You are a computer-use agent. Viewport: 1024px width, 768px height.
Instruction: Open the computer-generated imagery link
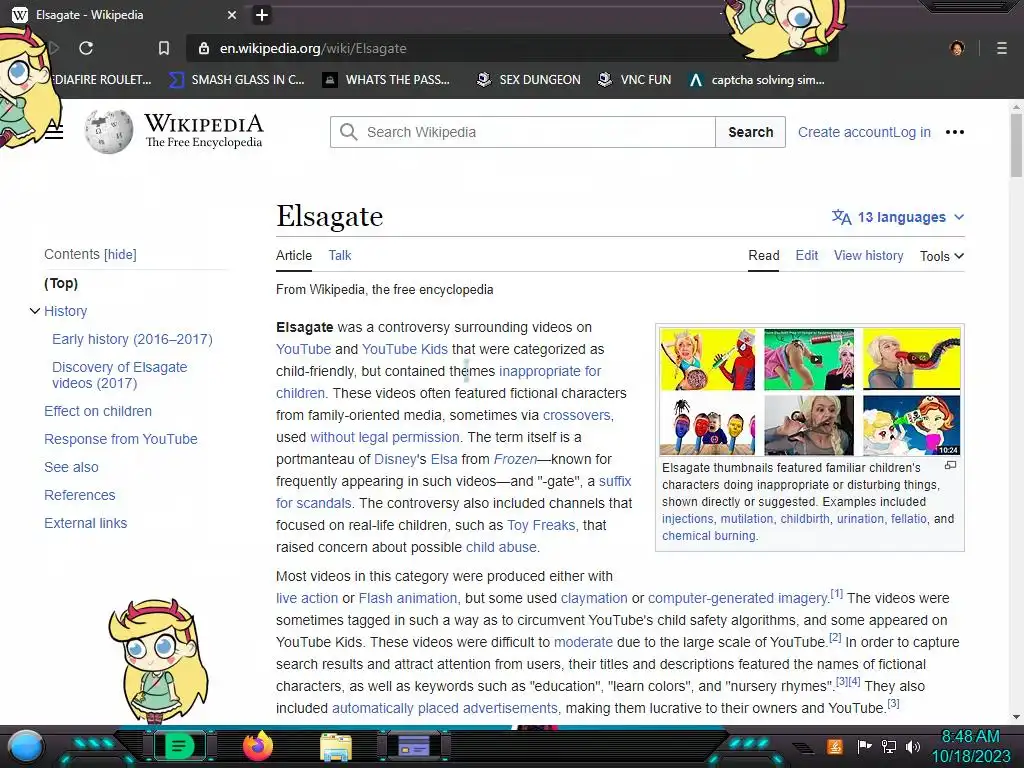738,598
